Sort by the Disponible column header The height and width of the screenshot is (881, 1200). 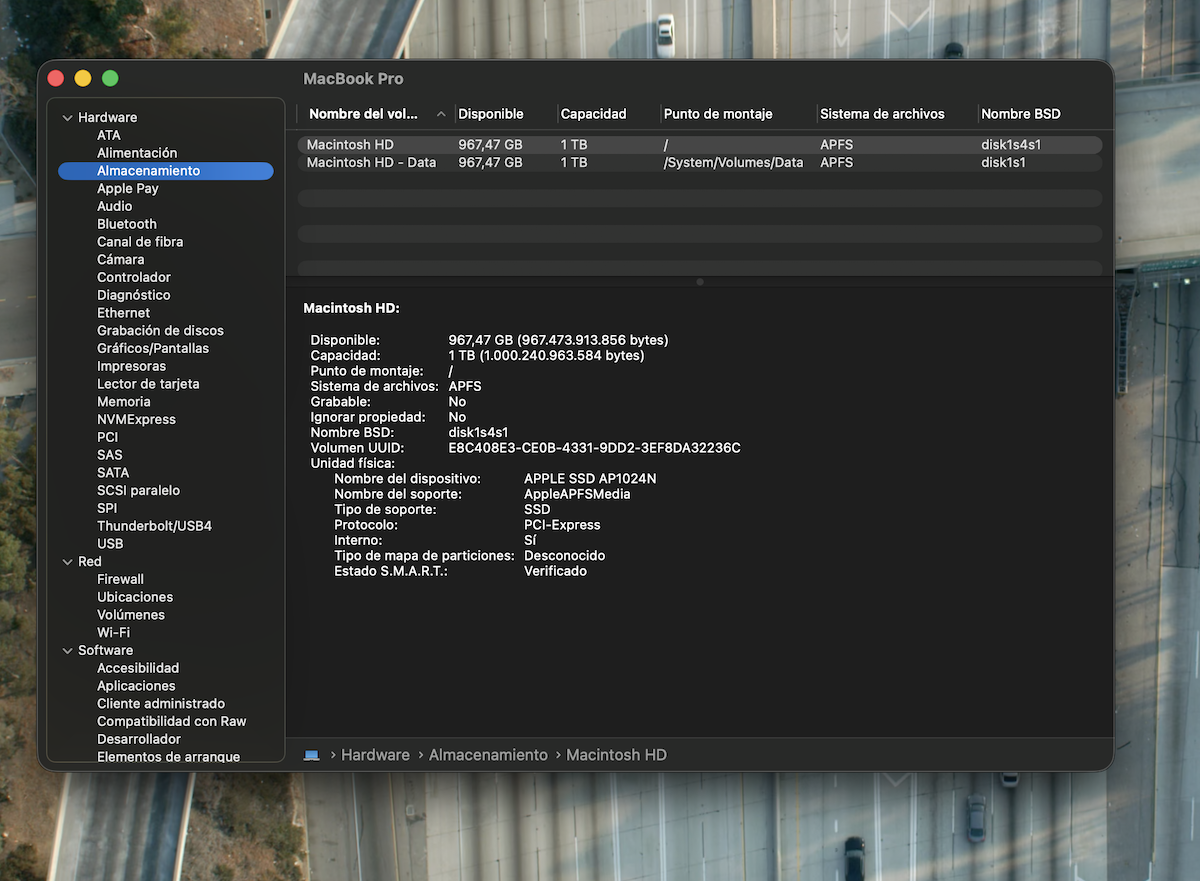click(490, 114)
